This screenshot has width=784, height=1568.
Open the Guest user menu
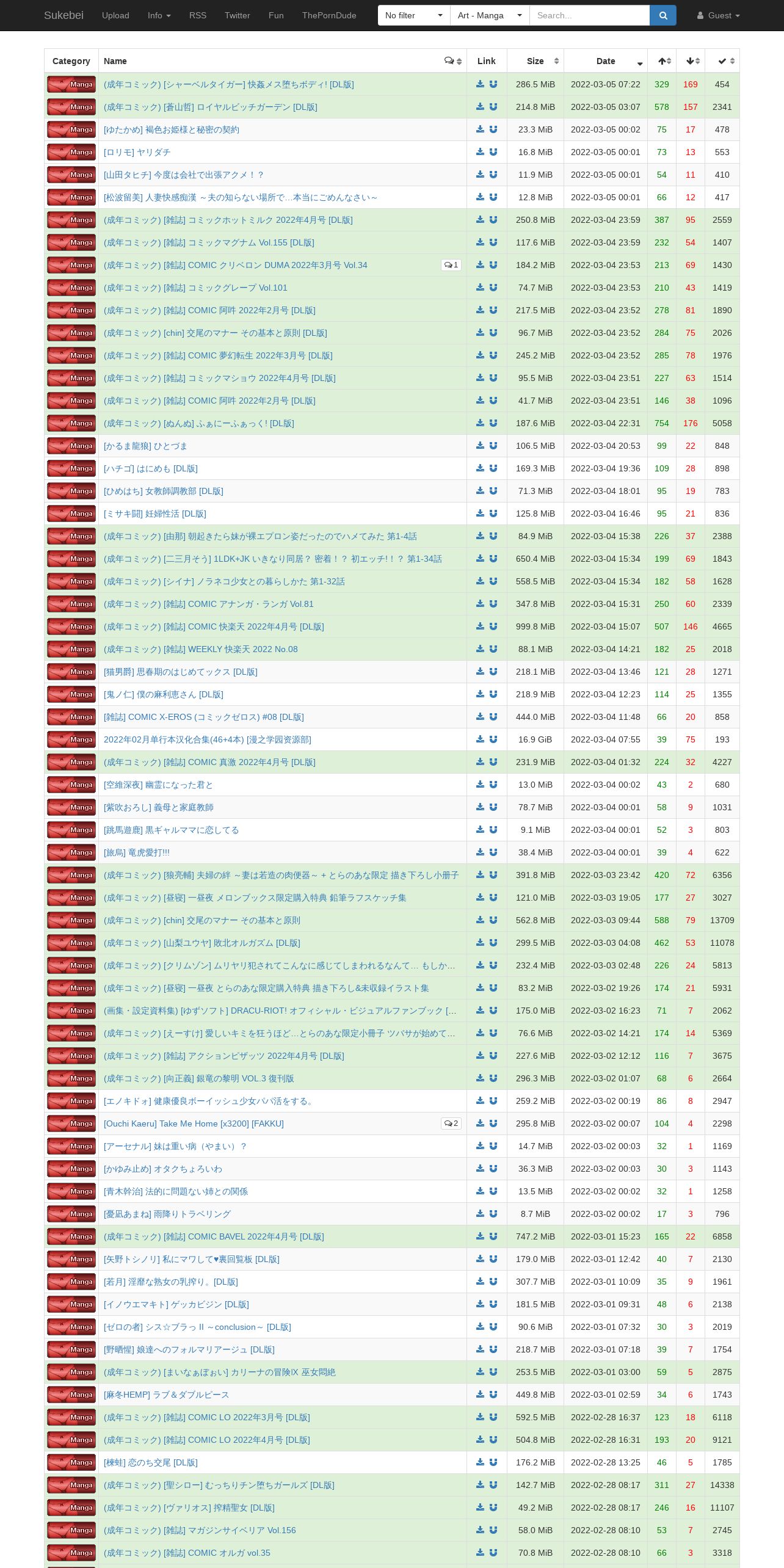click(718, 15)
